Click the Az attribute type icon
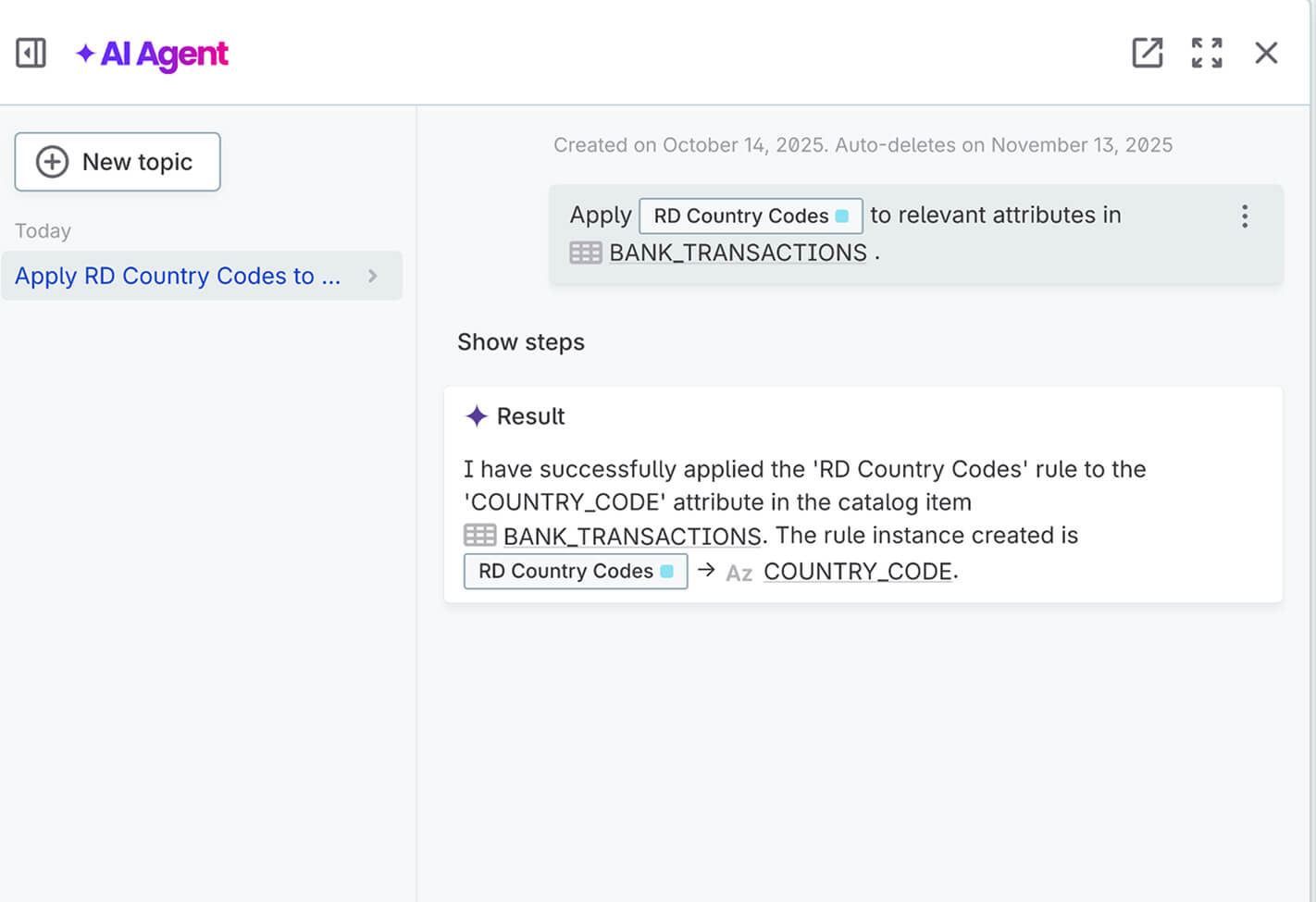The image size is (1316, 902). (x=739, y=573)
